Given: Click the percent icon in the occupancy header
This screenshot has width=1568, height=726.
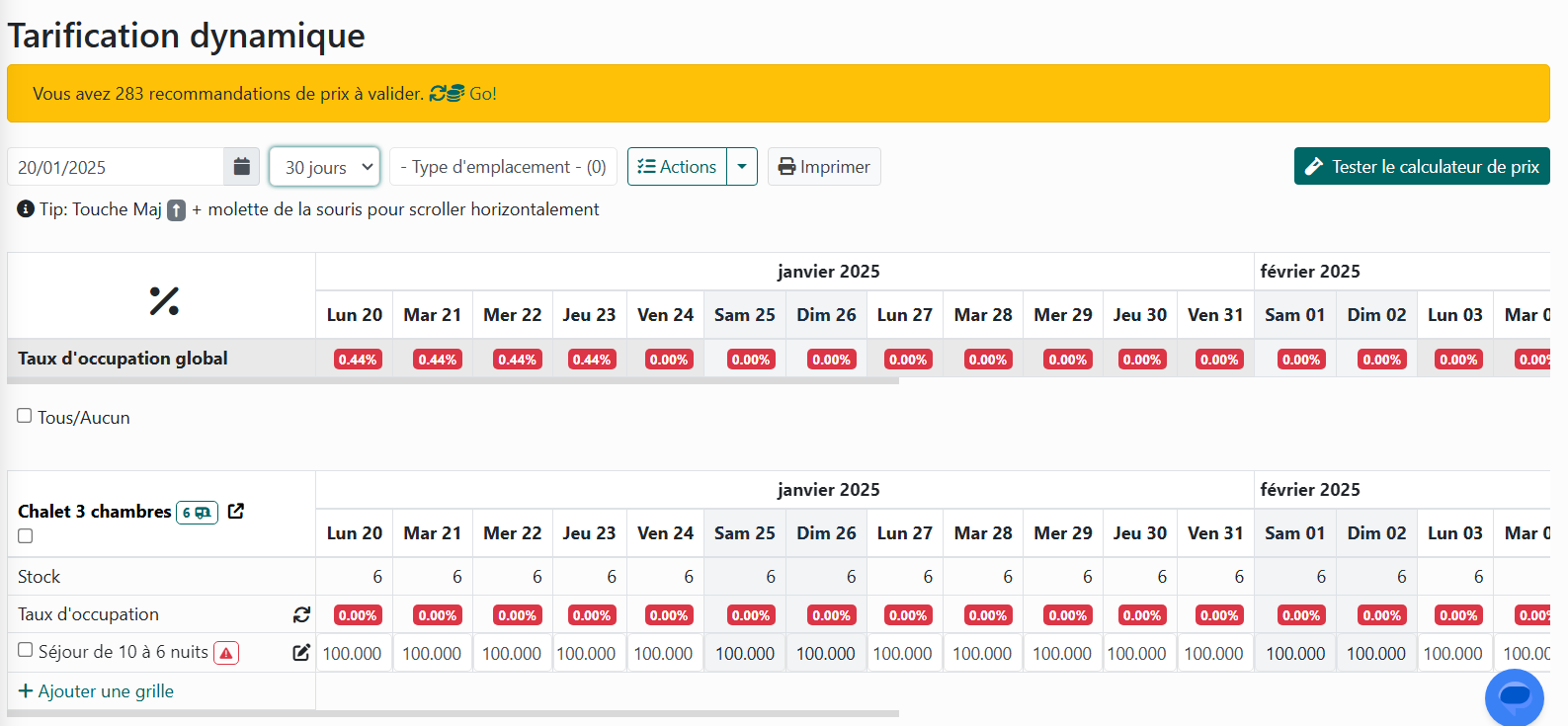Looking at the screenshot, I should click(x=163, y=300).
